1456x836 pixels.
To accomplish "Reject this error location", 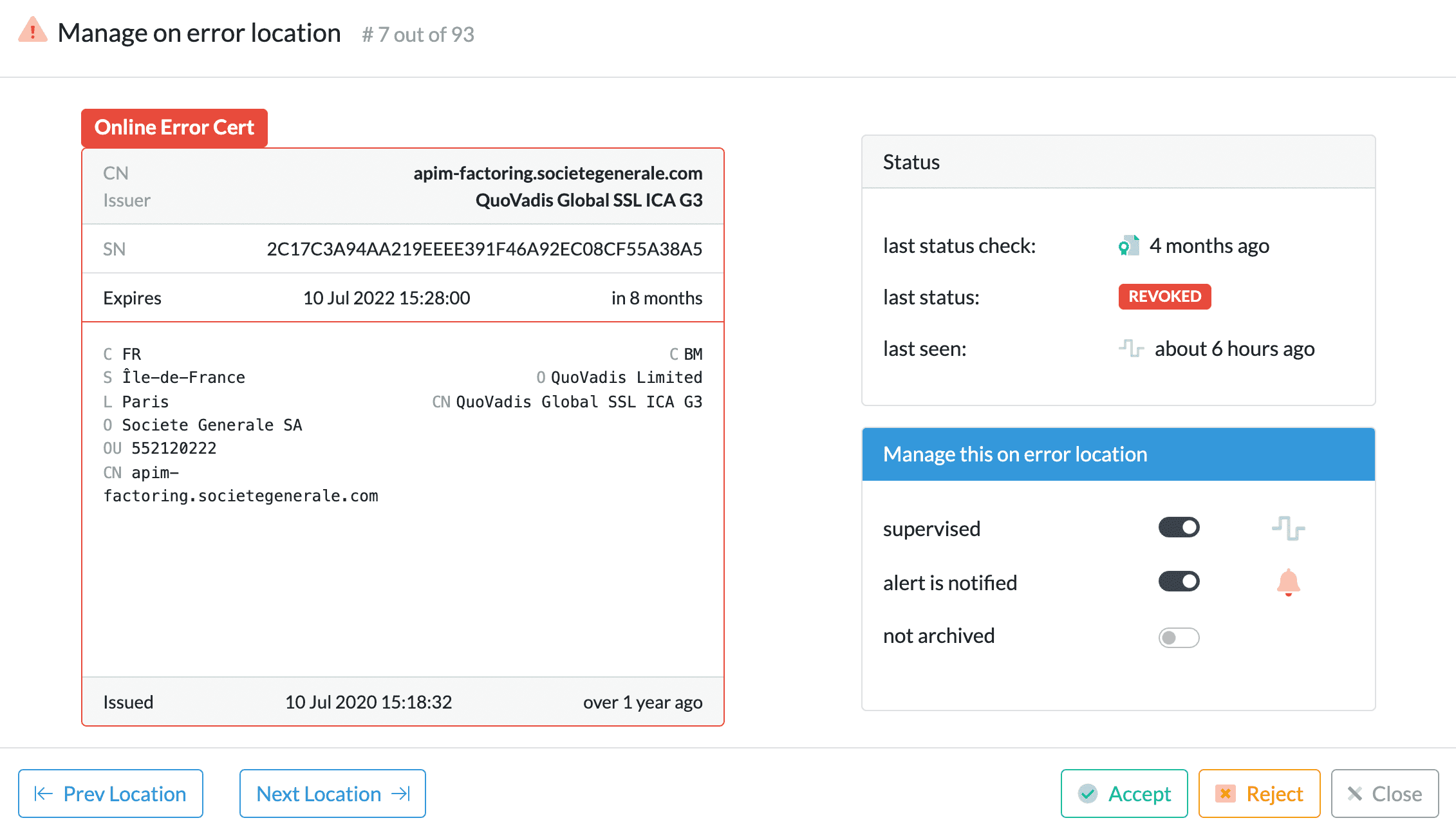I will [x=1259, y=794].
